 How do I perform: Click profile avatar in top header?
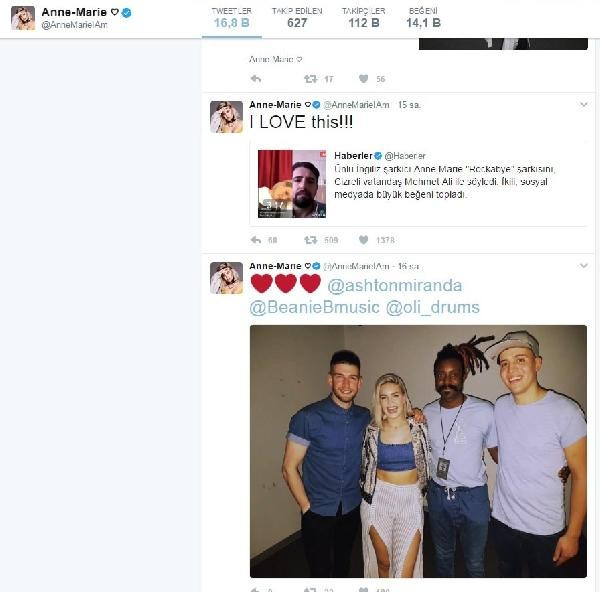click(x=23, y=18)
